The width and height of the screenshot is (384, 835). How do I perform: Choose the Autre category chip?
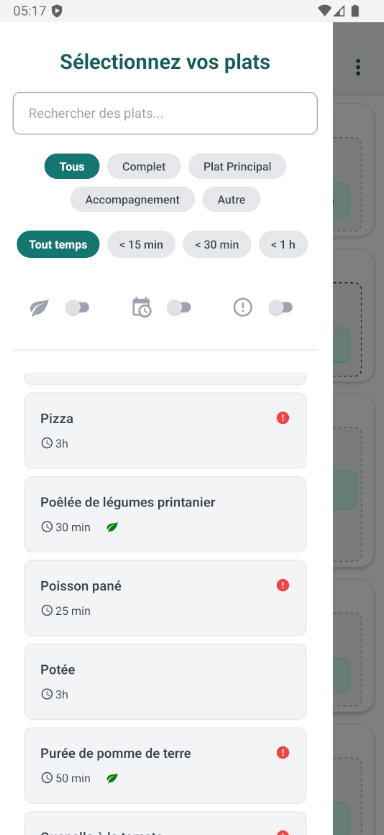click(x=231, y=200)
